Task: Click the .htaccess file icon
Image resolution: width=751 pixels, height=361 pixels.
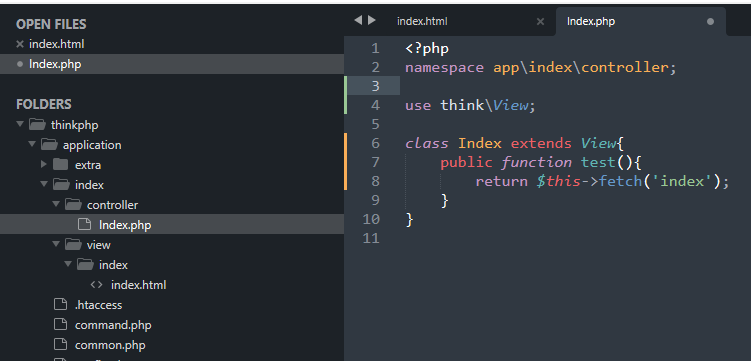Action: pyautogui.click(x=60, y=305)
